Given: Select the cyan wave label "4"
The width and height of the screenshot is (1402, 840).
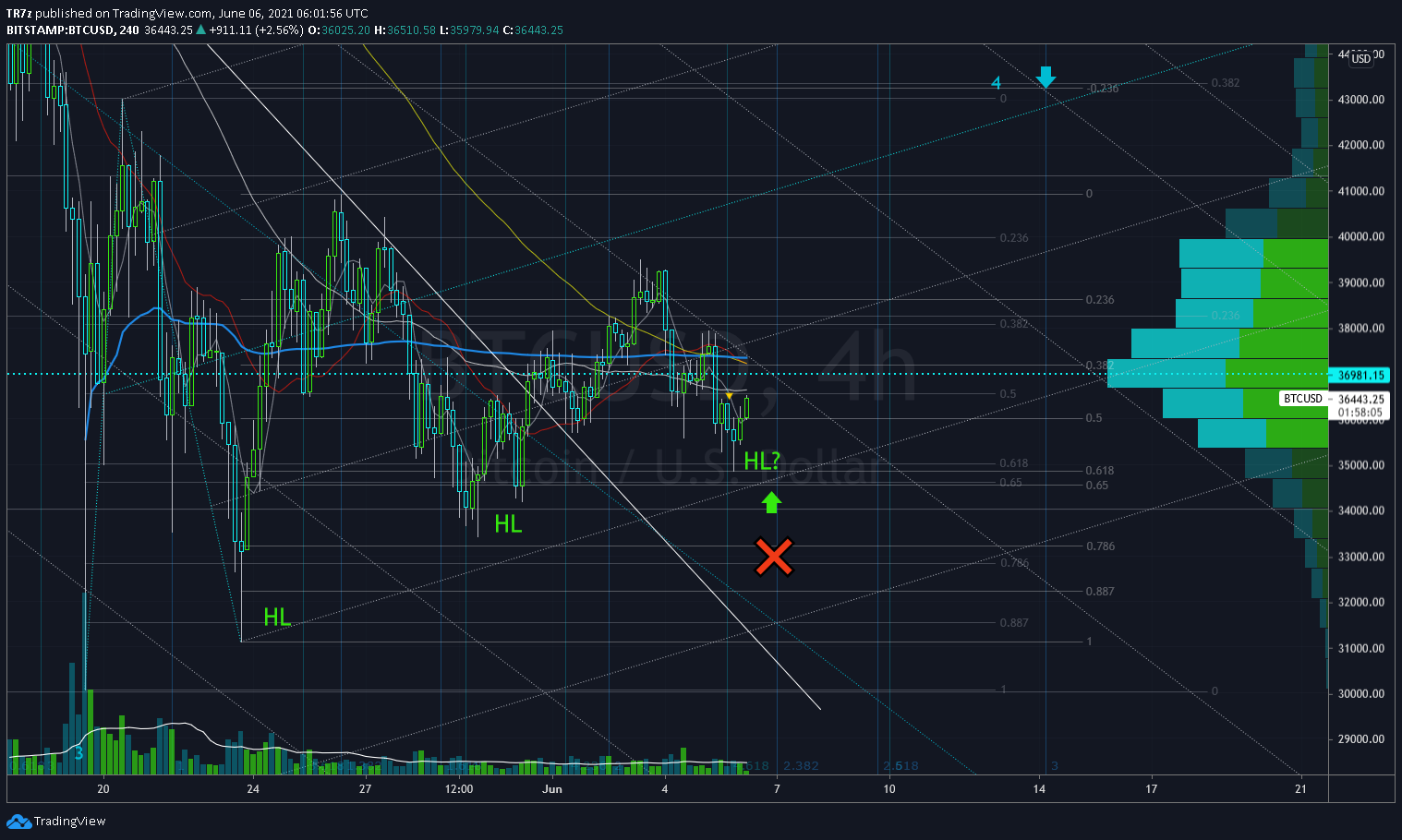Looking at the screenshot, I should click(x=996, y=83).
